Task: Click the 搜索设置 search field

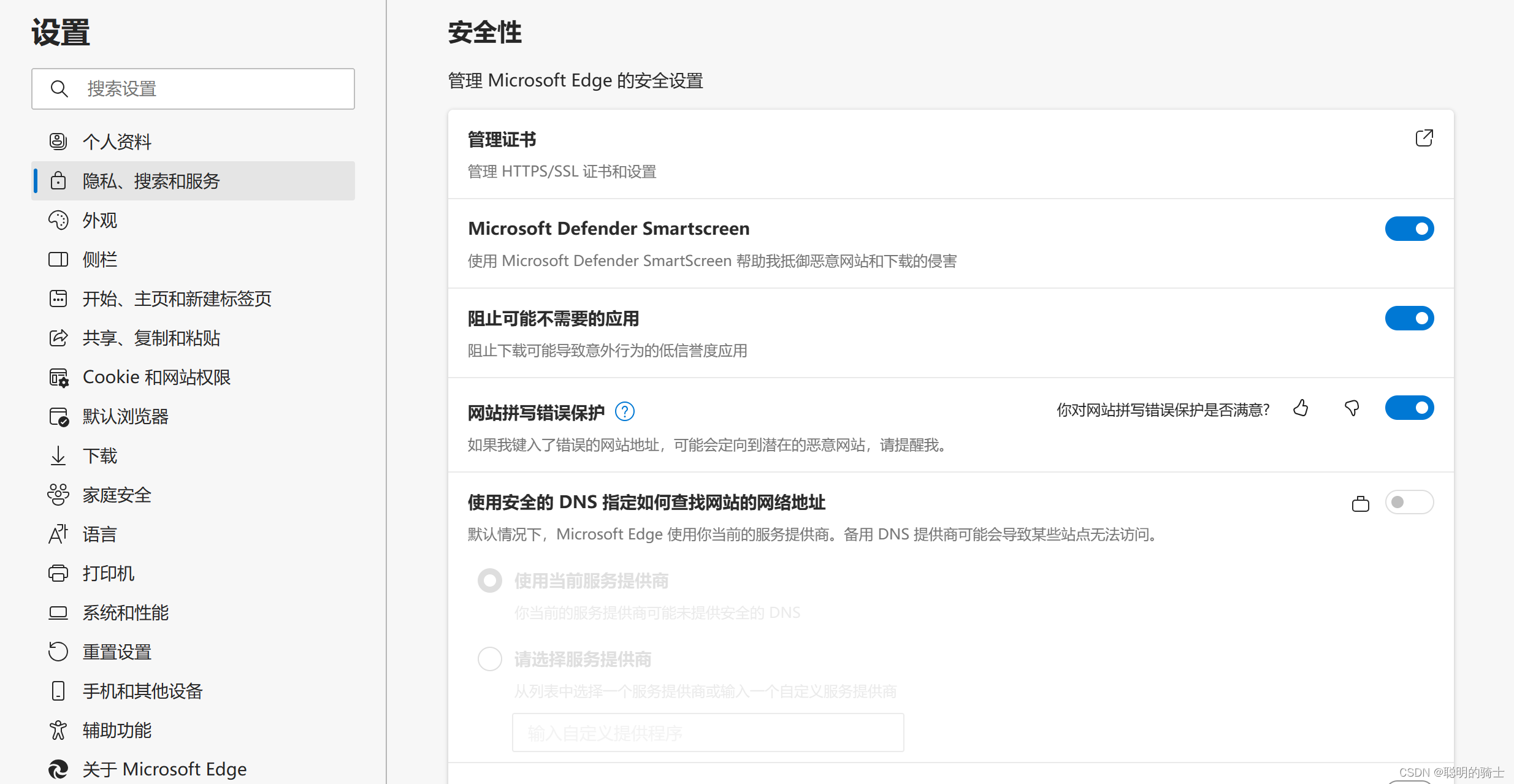Action: pyautogui.click(x=208, y=89)
